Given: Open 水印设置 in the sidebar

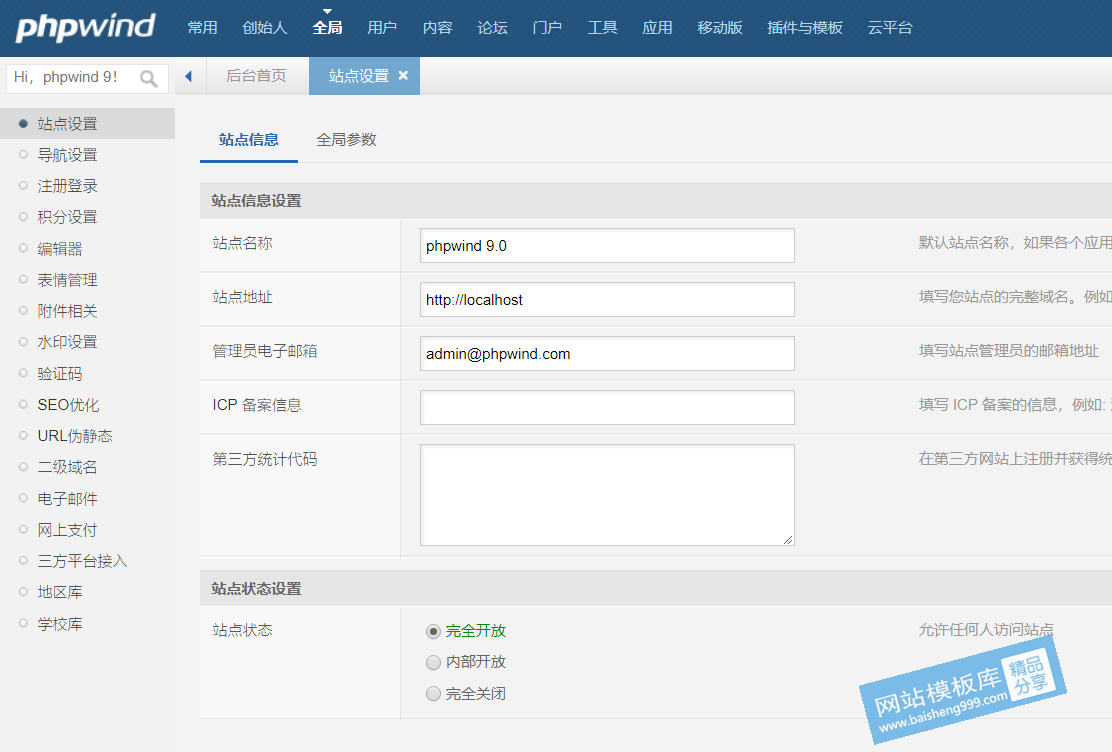Looking at the screenshot, I should click(x=67, y=343).
